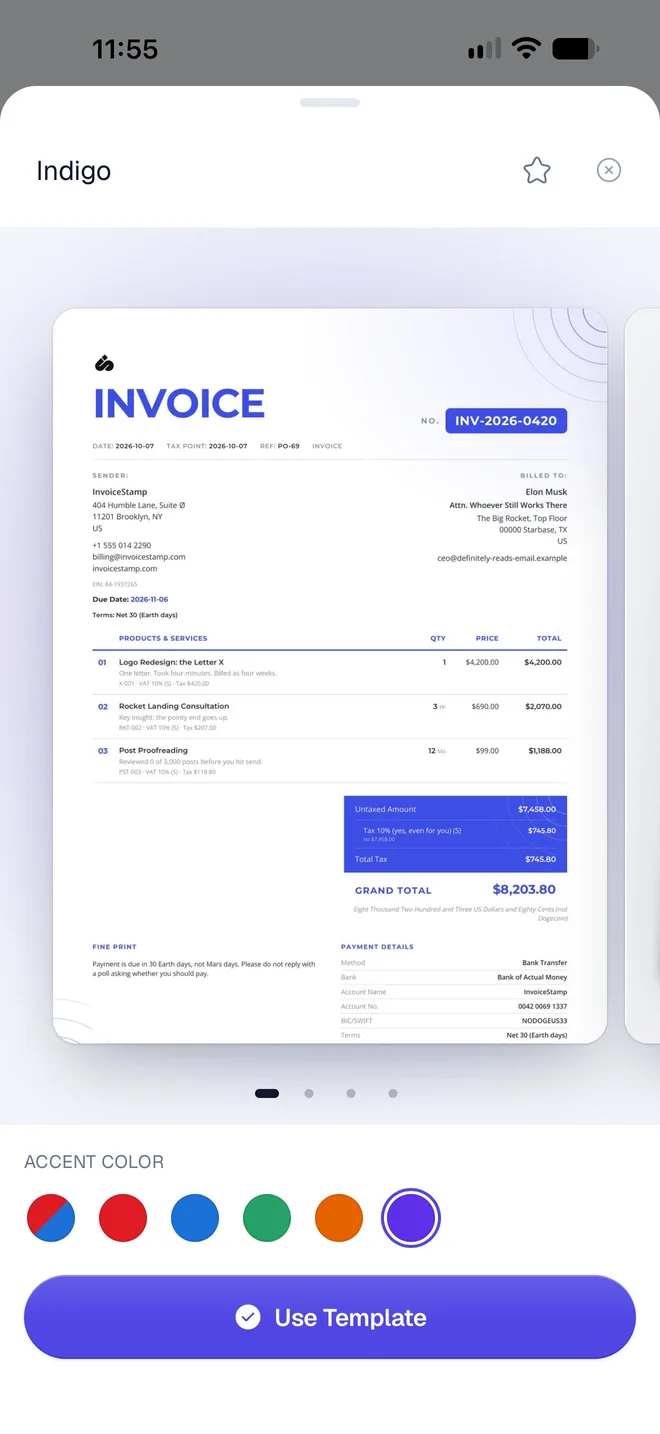This screenshot has height=1434, width=660.
Task: Pick the orange accent color
Action: click(339, 1218)
